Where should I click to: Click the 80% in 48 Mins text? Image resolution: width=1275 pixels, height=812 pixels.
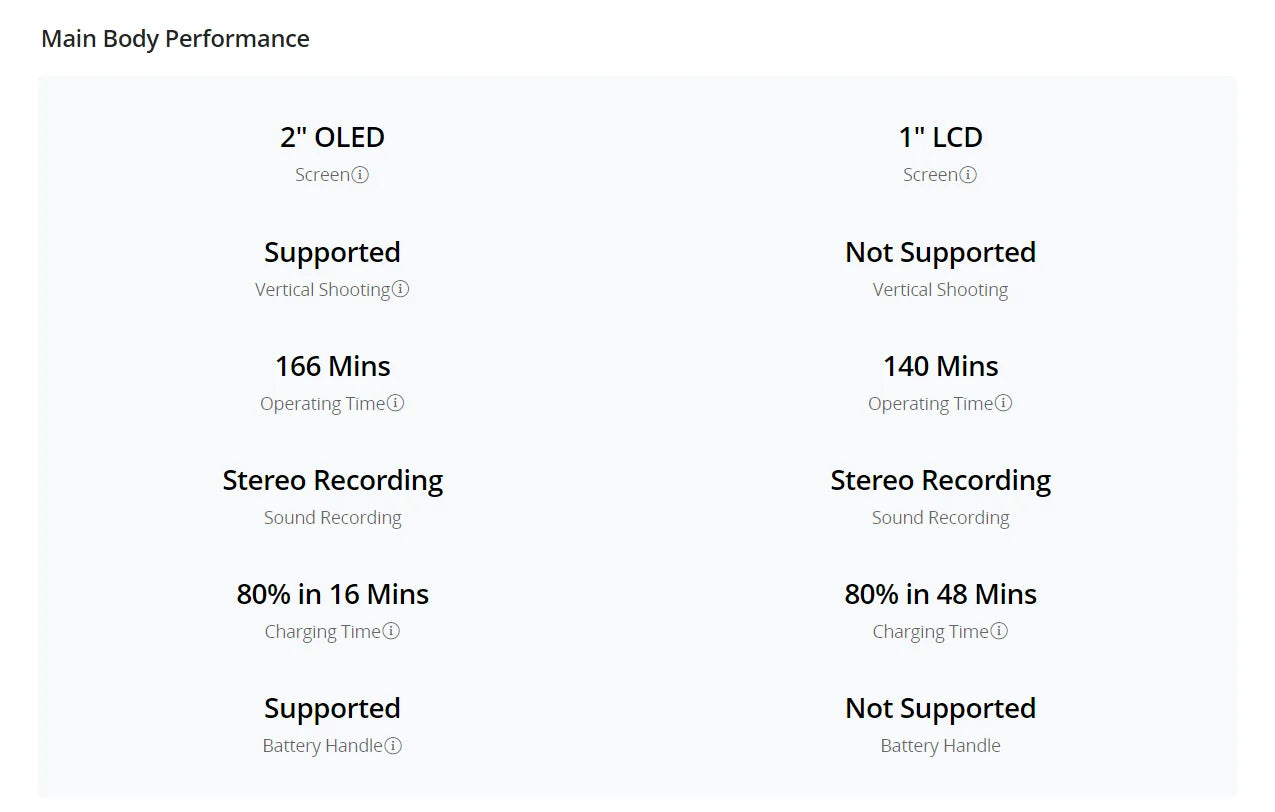pos(940,594)
